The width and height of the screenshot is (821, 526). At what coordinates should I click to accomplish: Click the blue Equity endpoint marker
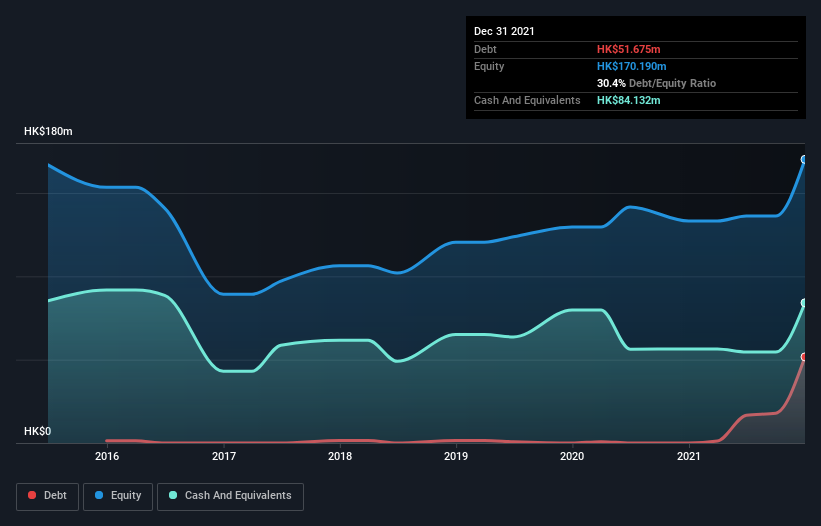click(804, 160)
